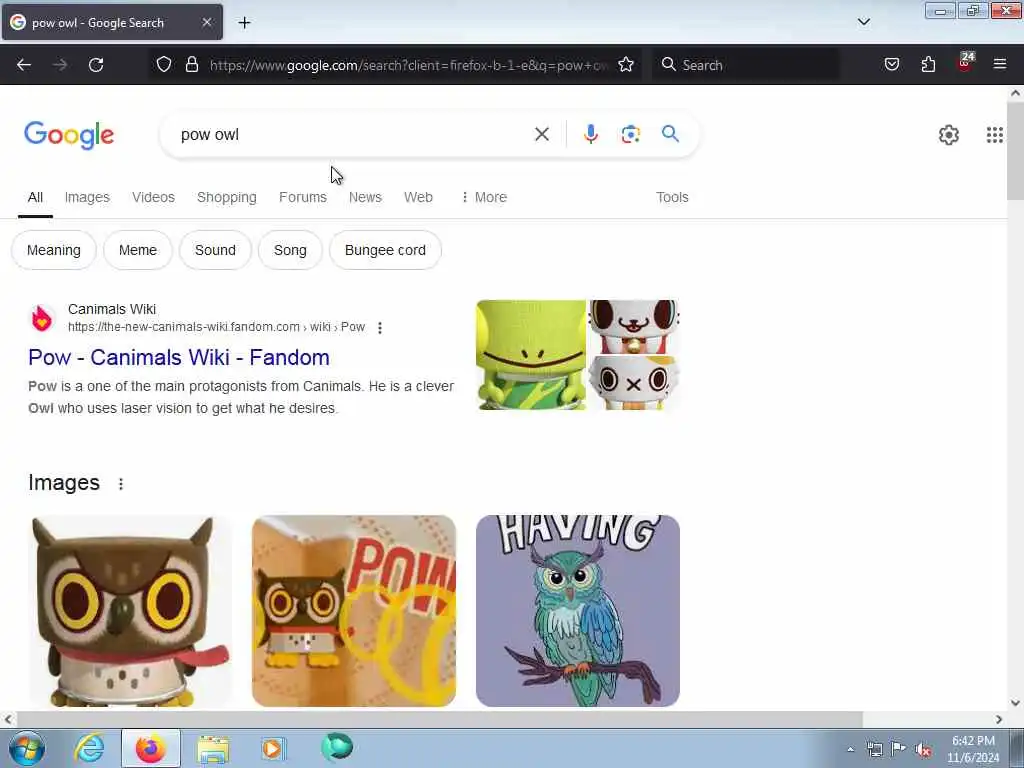
Task: Click into Google search query field
Action: [x=353, y=135]
